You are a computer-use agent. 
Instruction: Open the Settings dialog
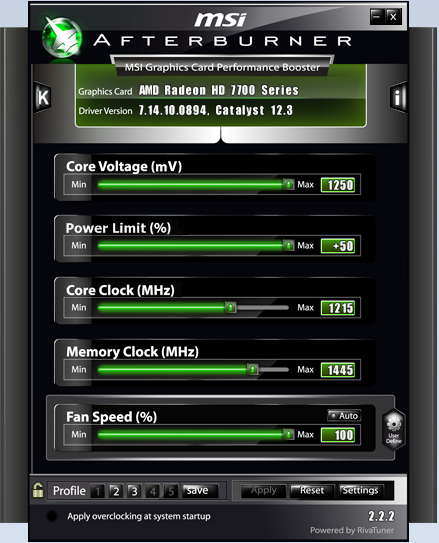pos(361,490)
